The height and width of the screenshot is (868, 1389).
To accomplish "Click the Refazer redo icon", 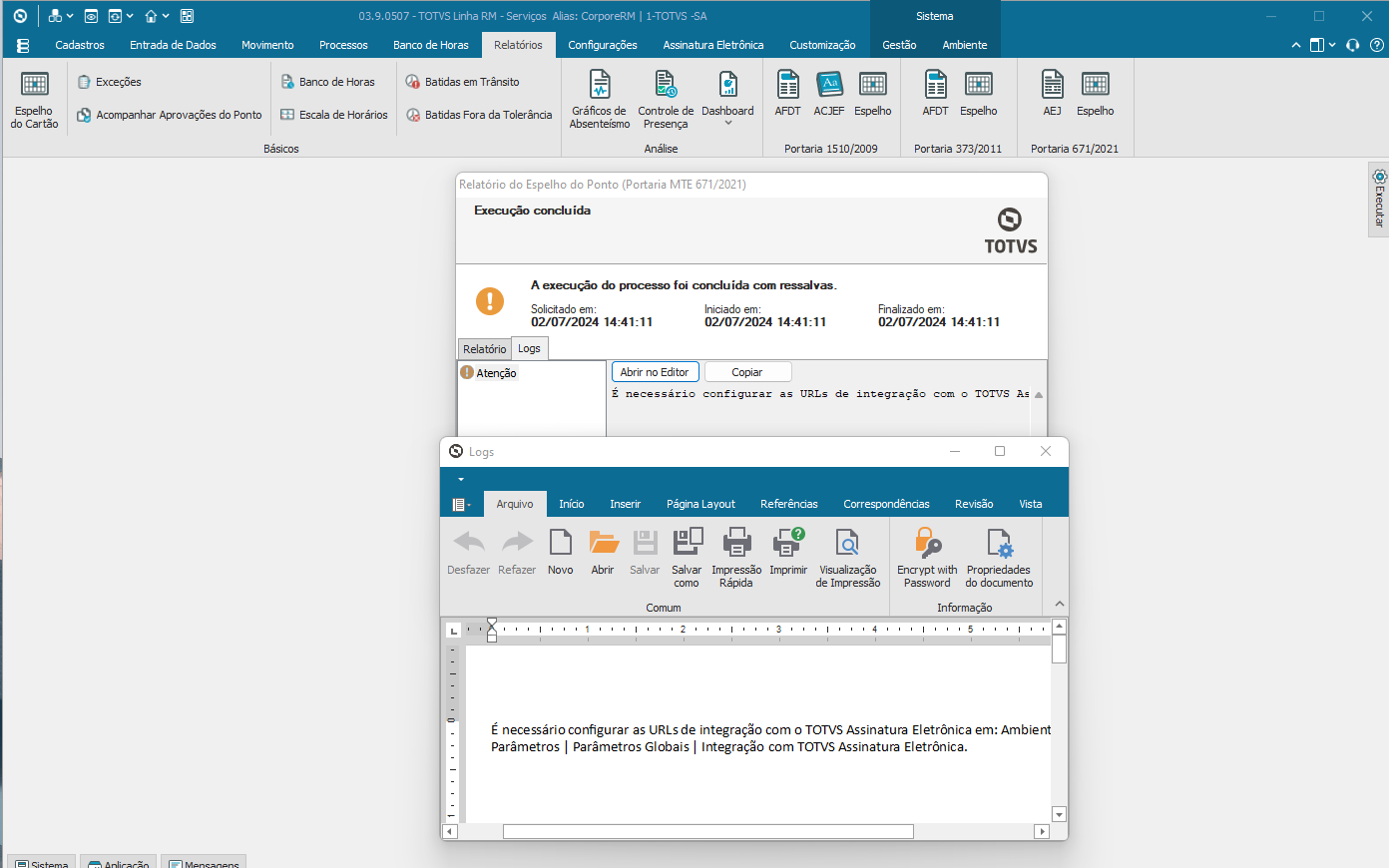I will pos(517,552).
